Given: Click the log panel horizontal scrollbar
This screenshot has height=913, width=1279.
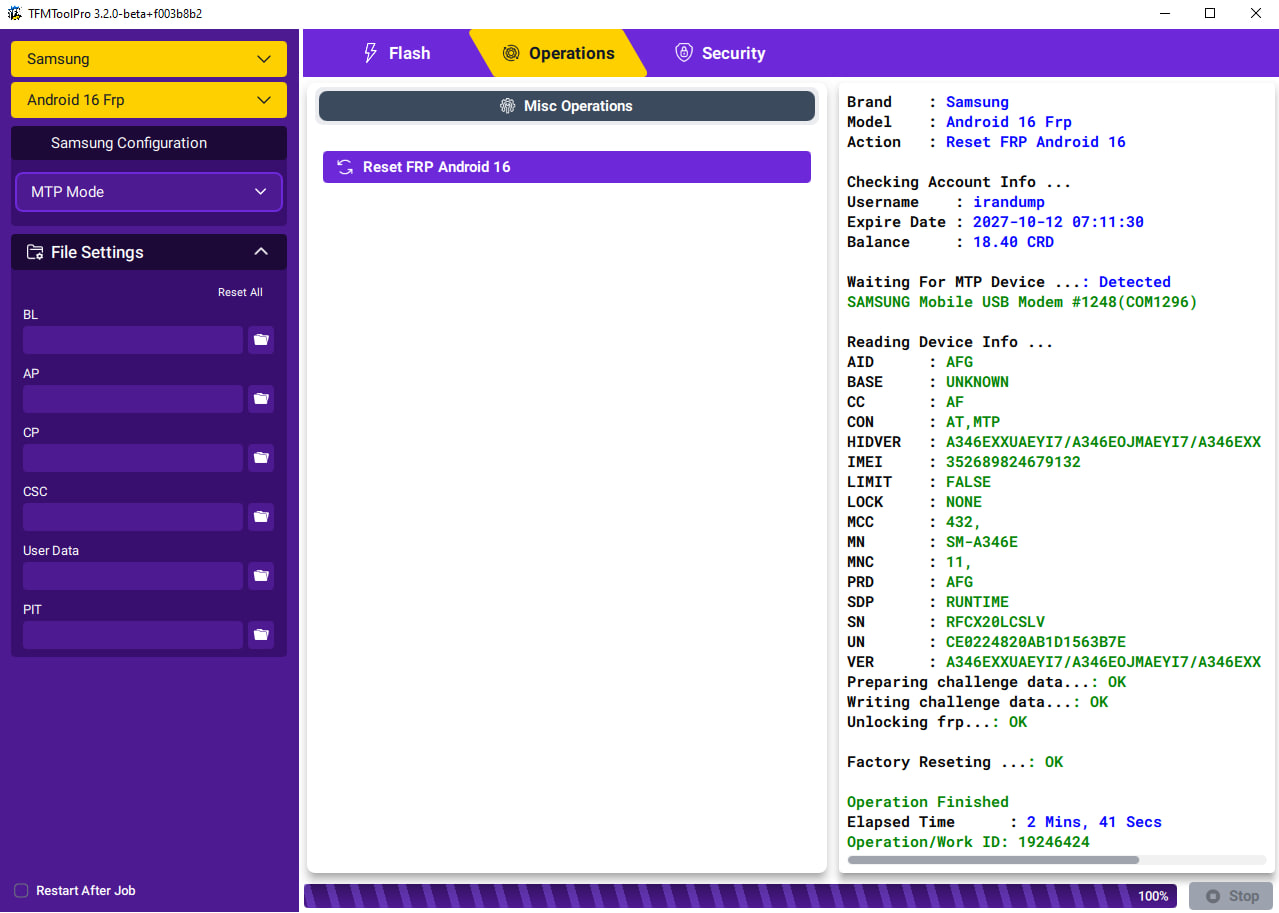Looking at the screenshot, I should tap(992, 860).
